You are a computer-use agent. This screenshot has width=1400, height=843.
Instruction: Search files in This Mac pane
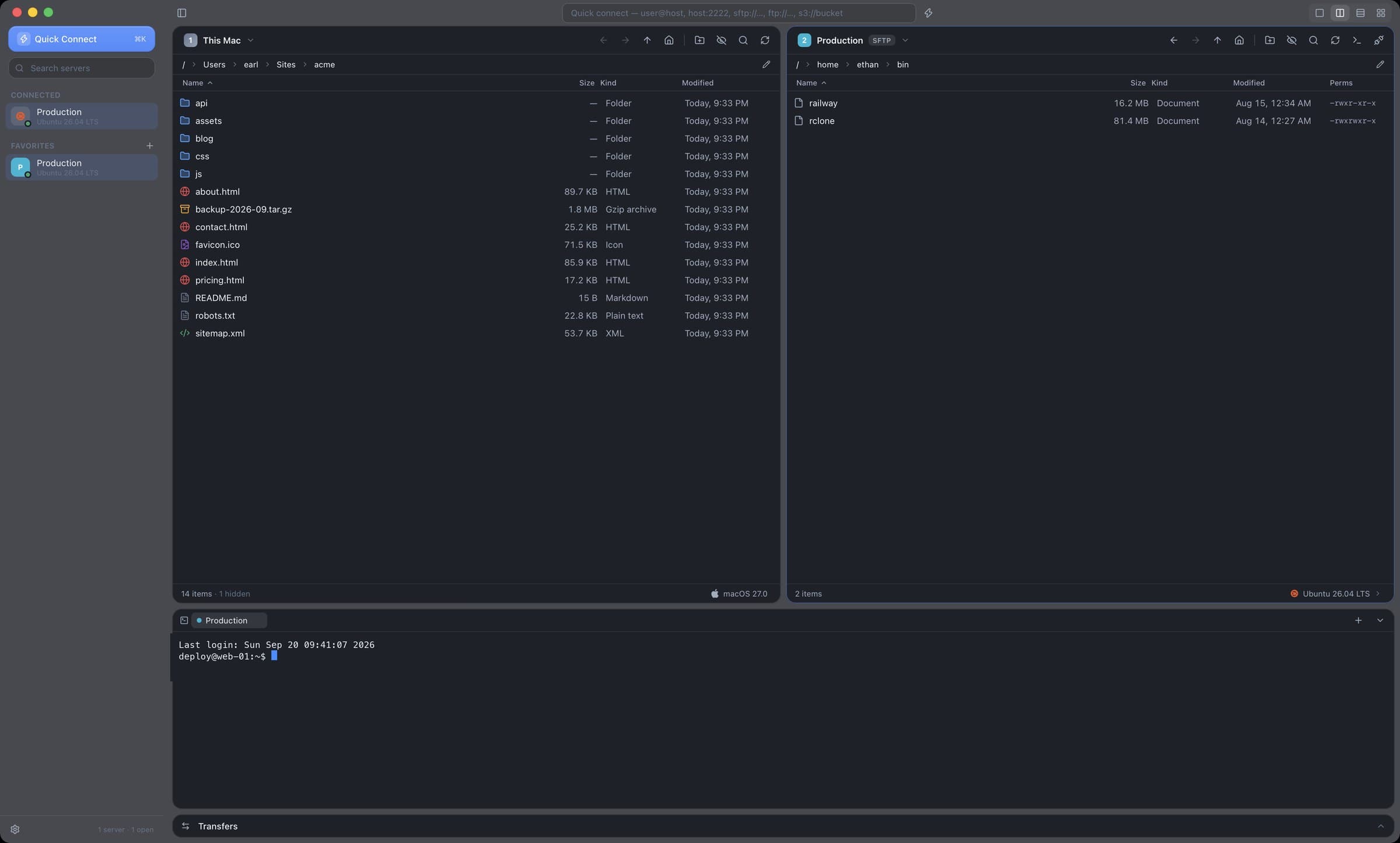point(743,40)
